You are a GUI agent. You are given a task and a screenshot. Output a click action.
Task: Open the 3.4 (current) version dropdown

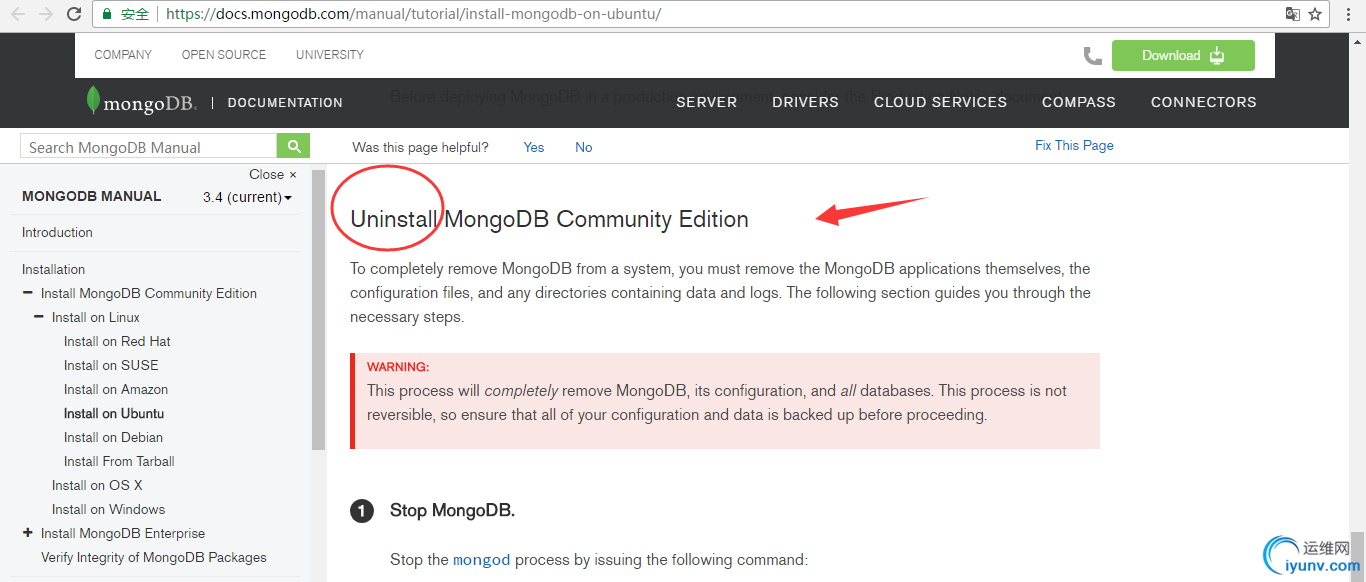[x=247, y=197]
